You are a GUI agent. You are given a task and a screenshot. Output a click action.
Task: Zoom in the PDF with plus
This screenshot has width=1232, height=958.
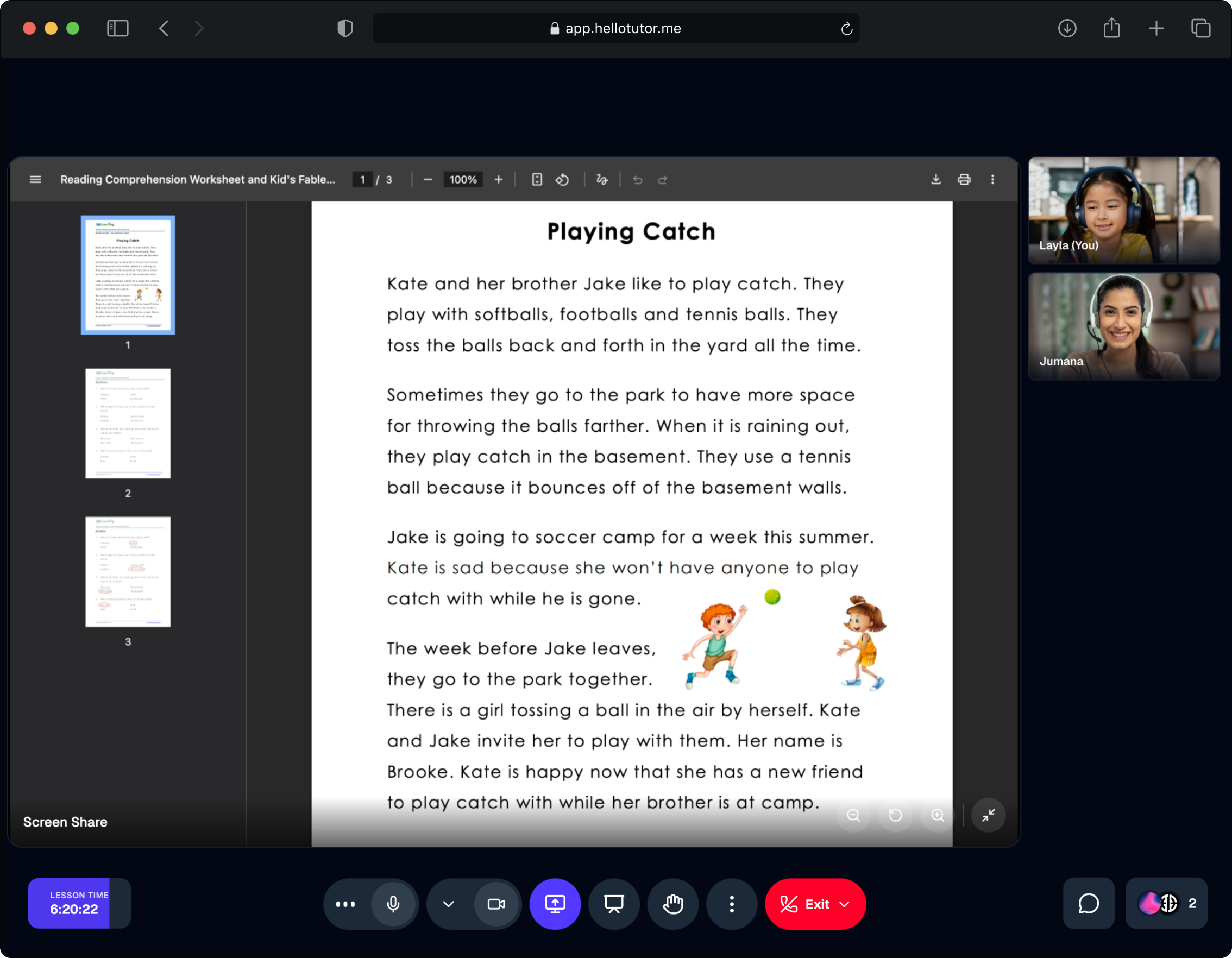499,180
